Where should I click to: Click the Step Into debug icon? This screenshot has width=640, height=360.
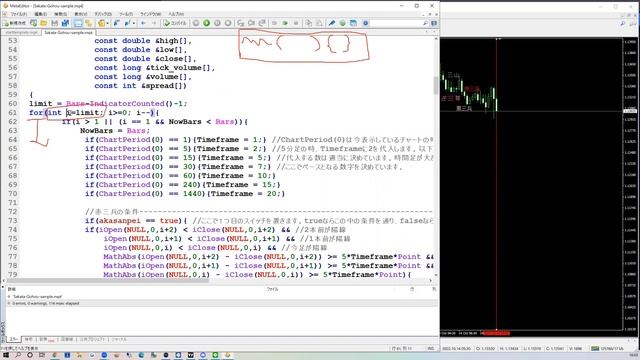(x=240, y=23)
